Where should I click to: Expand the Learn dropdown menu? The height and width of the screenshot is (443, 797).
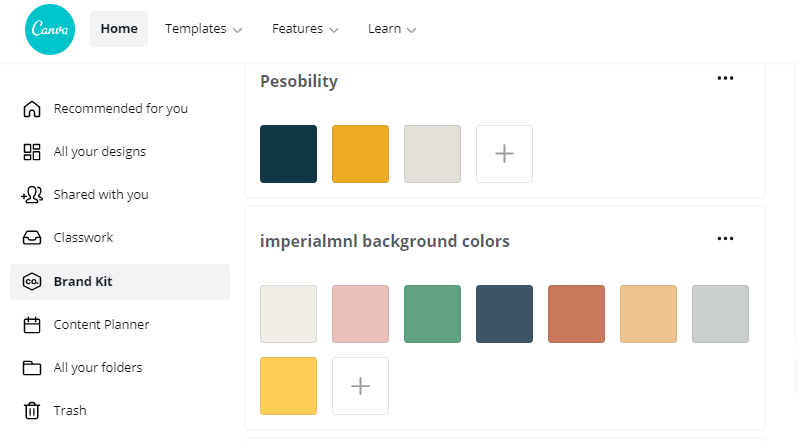[392, 29]
